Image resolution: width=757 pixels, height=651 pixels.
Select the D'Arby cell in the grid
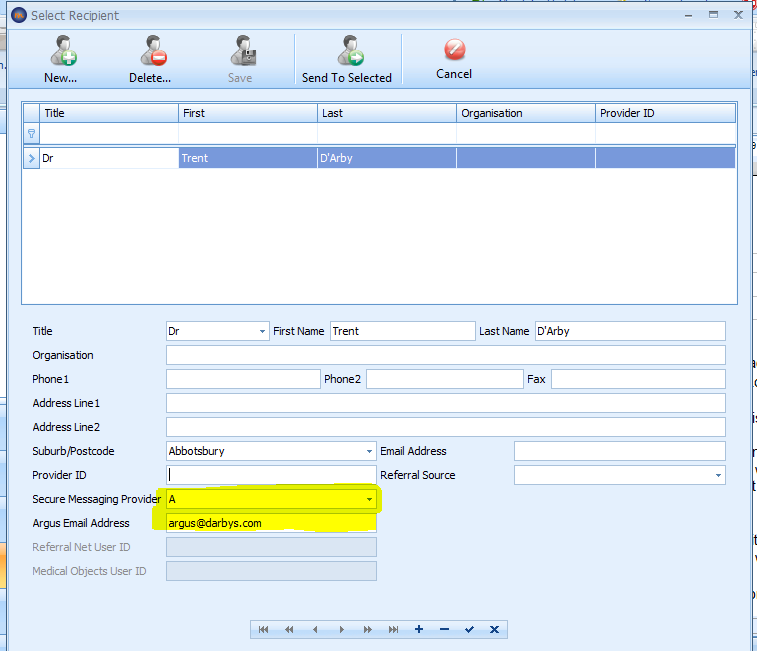click(x=387, y=158)
